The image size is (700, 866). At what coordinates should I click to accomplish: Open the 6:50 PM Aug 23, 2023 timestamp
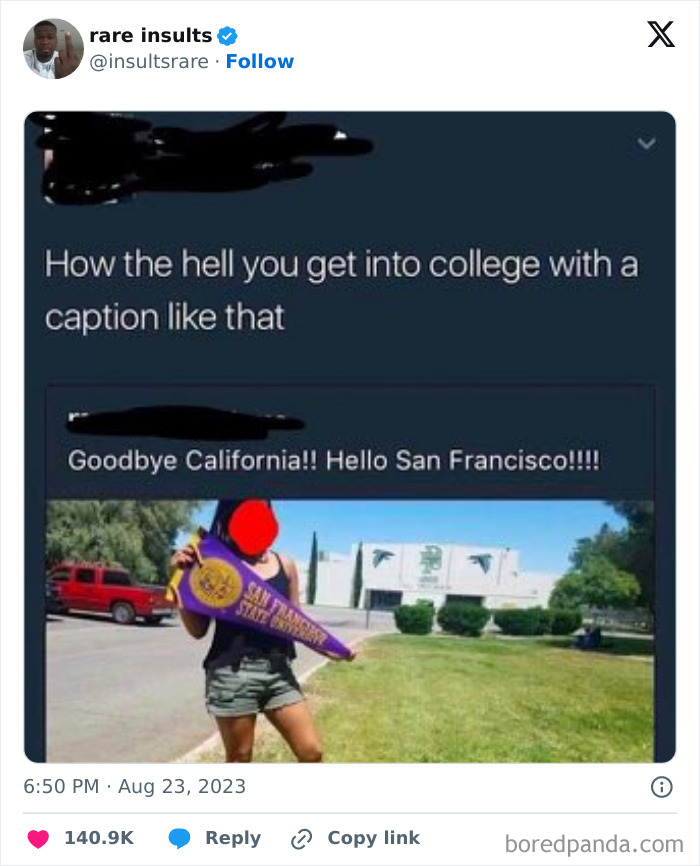pos(134,786)
